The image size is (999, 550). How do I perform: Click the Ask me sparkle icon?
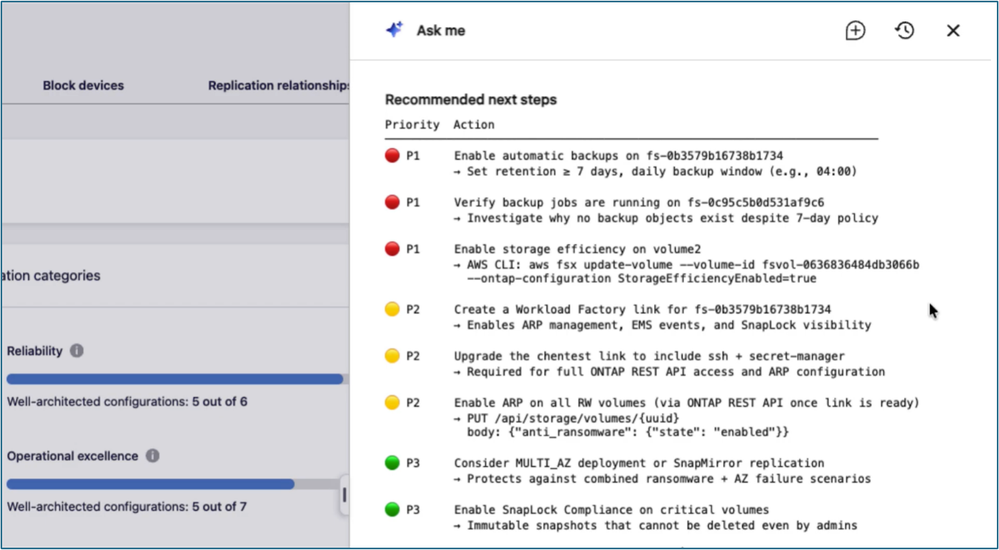click(x=394, y=30)
